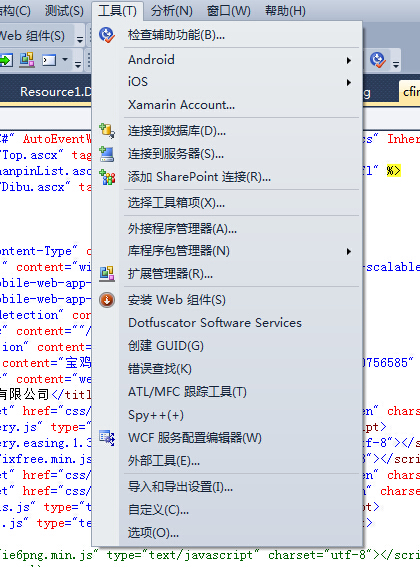
Task: Expand the iOS submenu arrow
Action: [x=349, y=82]
